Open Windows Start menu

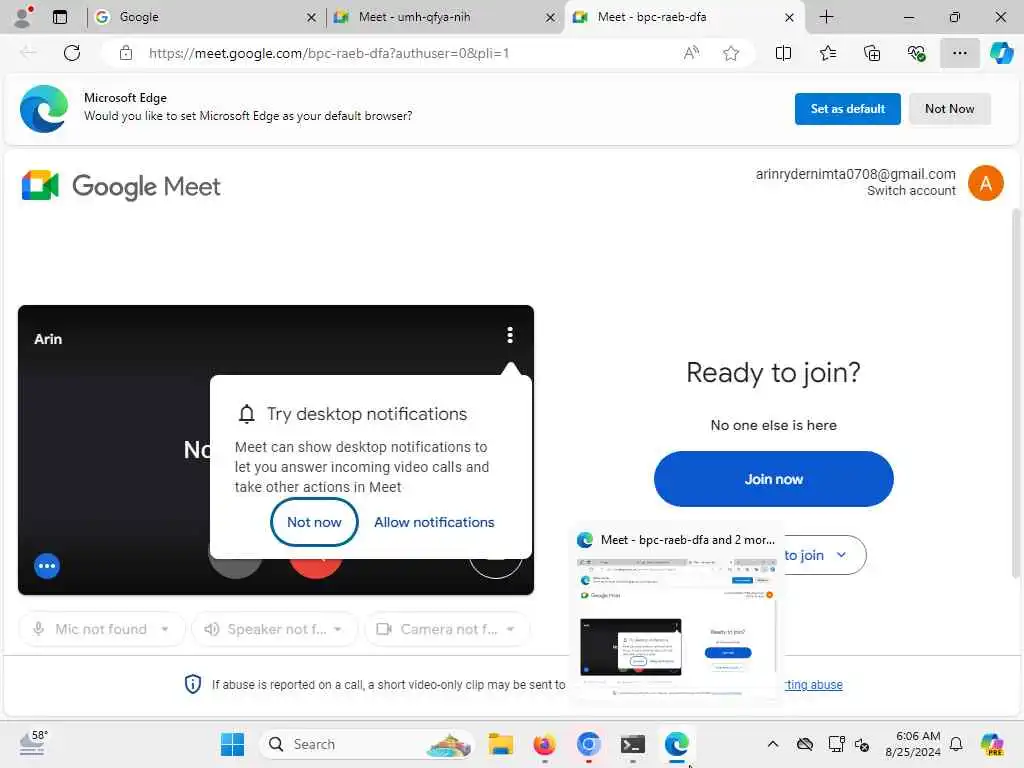click(232, 744)
